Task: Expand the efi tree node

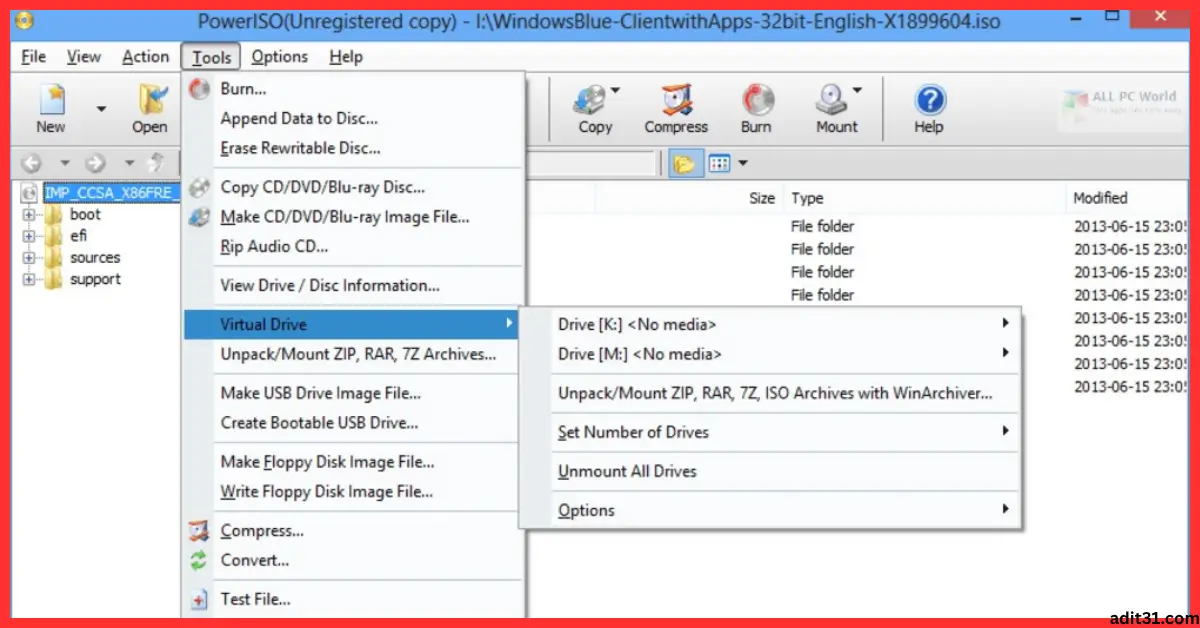Action: click(29, 236)
